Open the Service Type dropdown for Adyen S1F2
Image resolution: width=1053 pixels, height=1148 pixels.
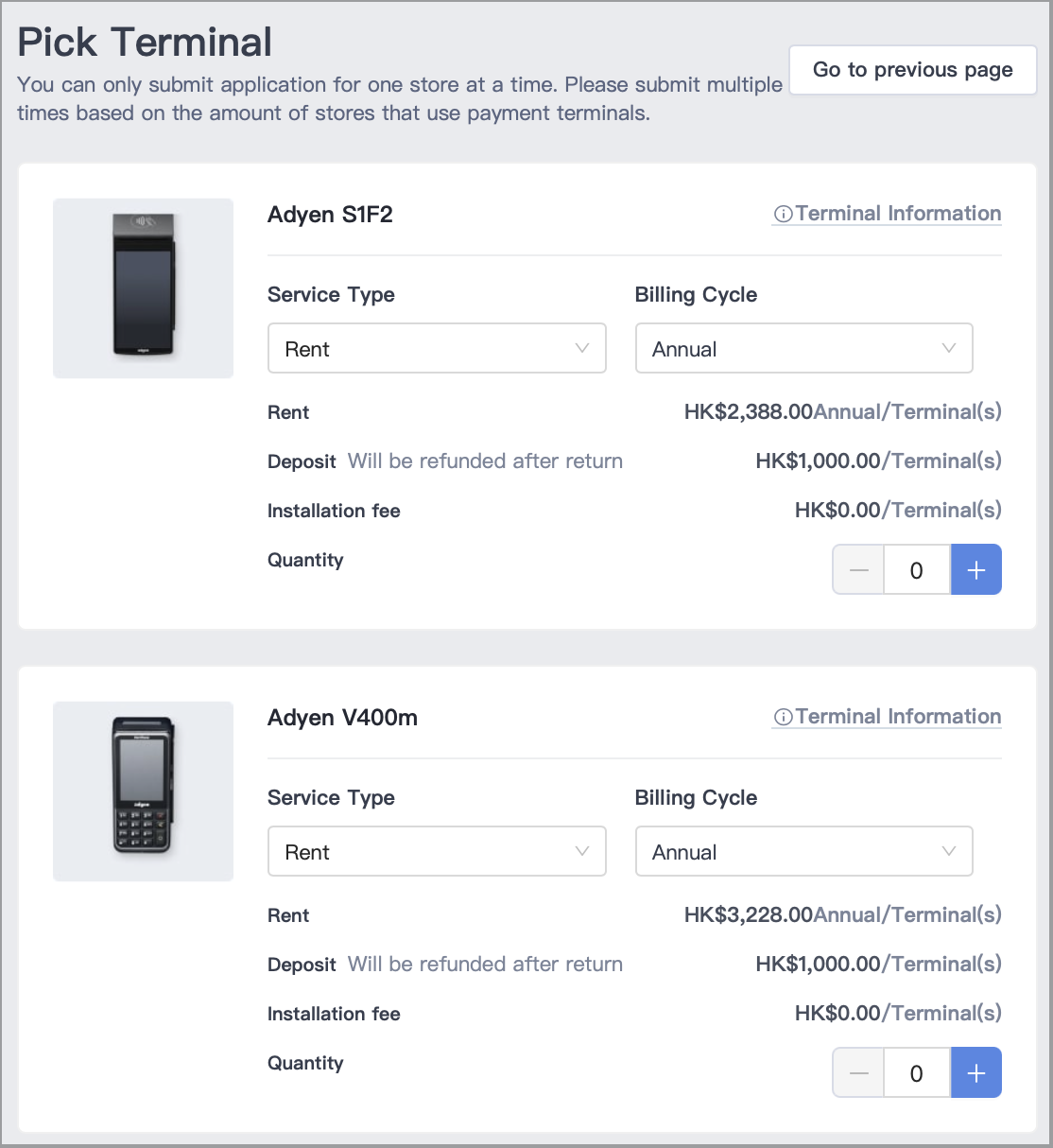click(437, 348)
